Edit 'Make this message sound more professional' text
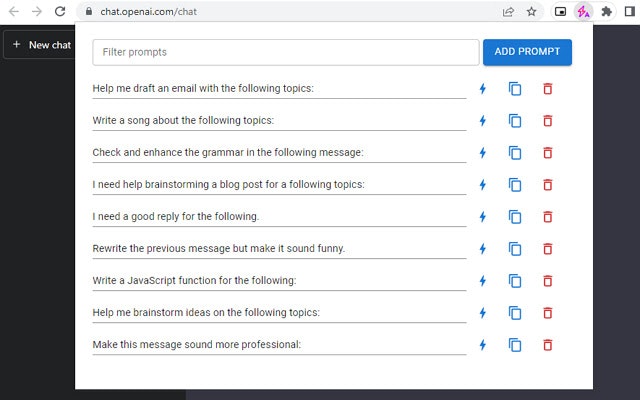Image resolution: width=640 pixels, height=400 pixels. 279,345
